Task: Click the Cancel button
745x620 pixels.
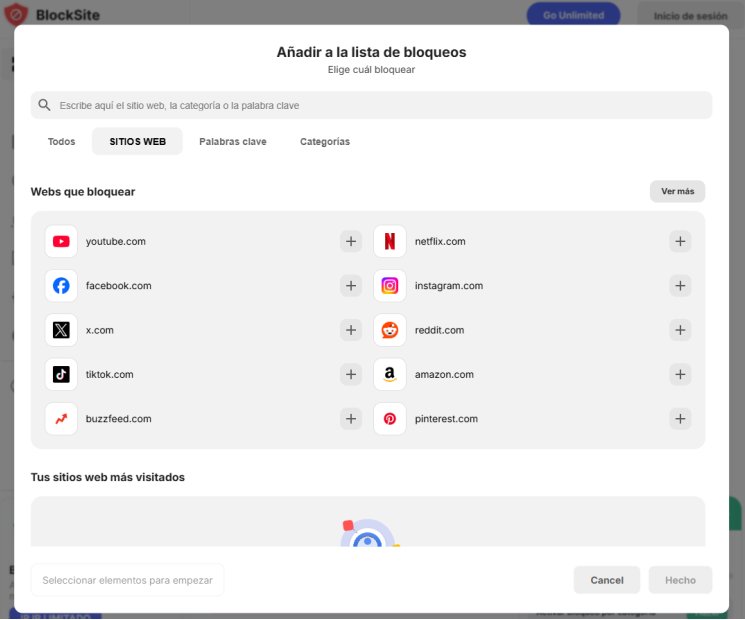Action: pyautogui.click(x=607, y=580)
